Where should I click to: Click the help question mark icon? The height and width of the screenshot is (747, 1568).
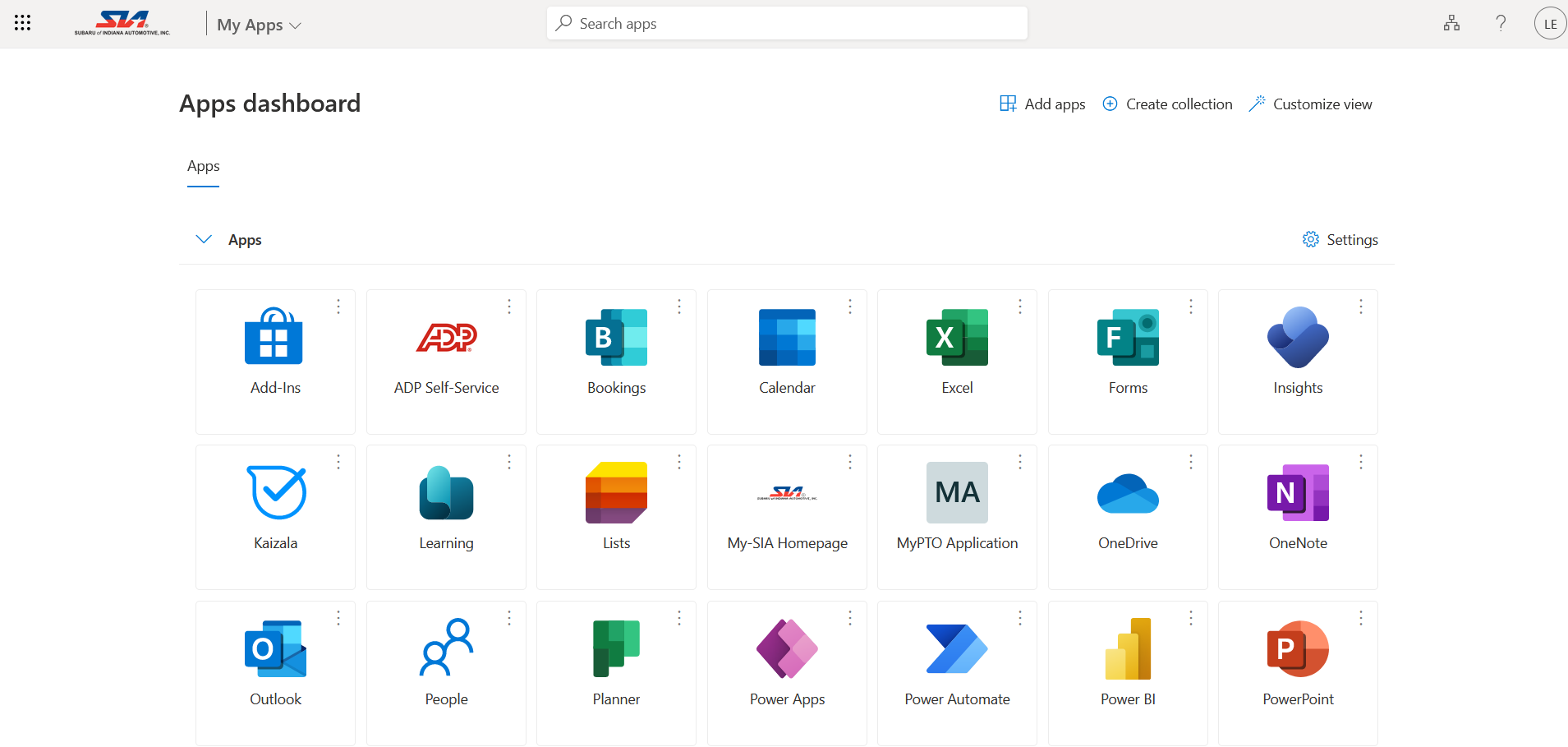click(x=1501, y=23)
